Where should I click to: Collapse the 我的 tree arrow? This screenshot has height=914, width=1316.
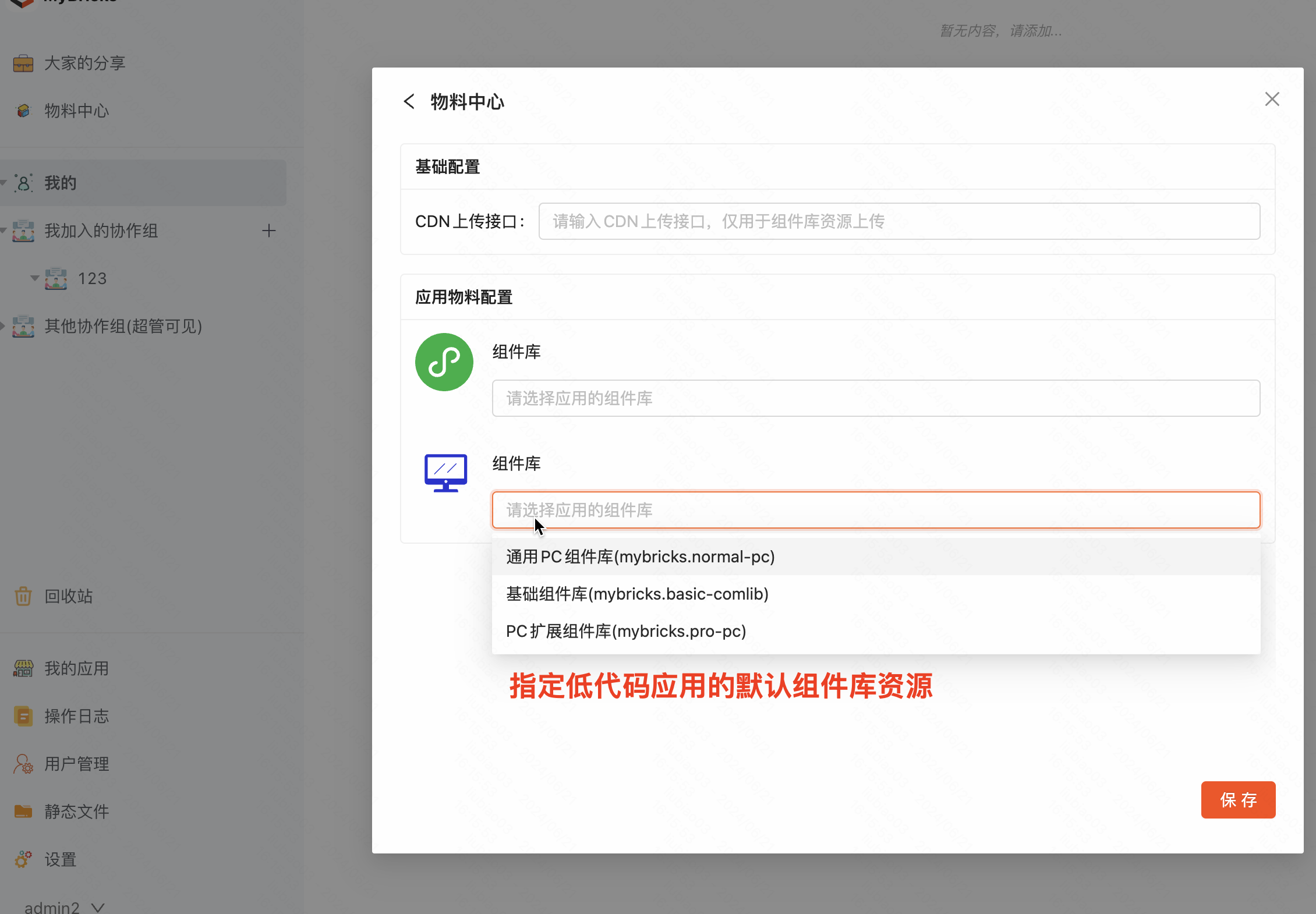[x=3, y=183]
